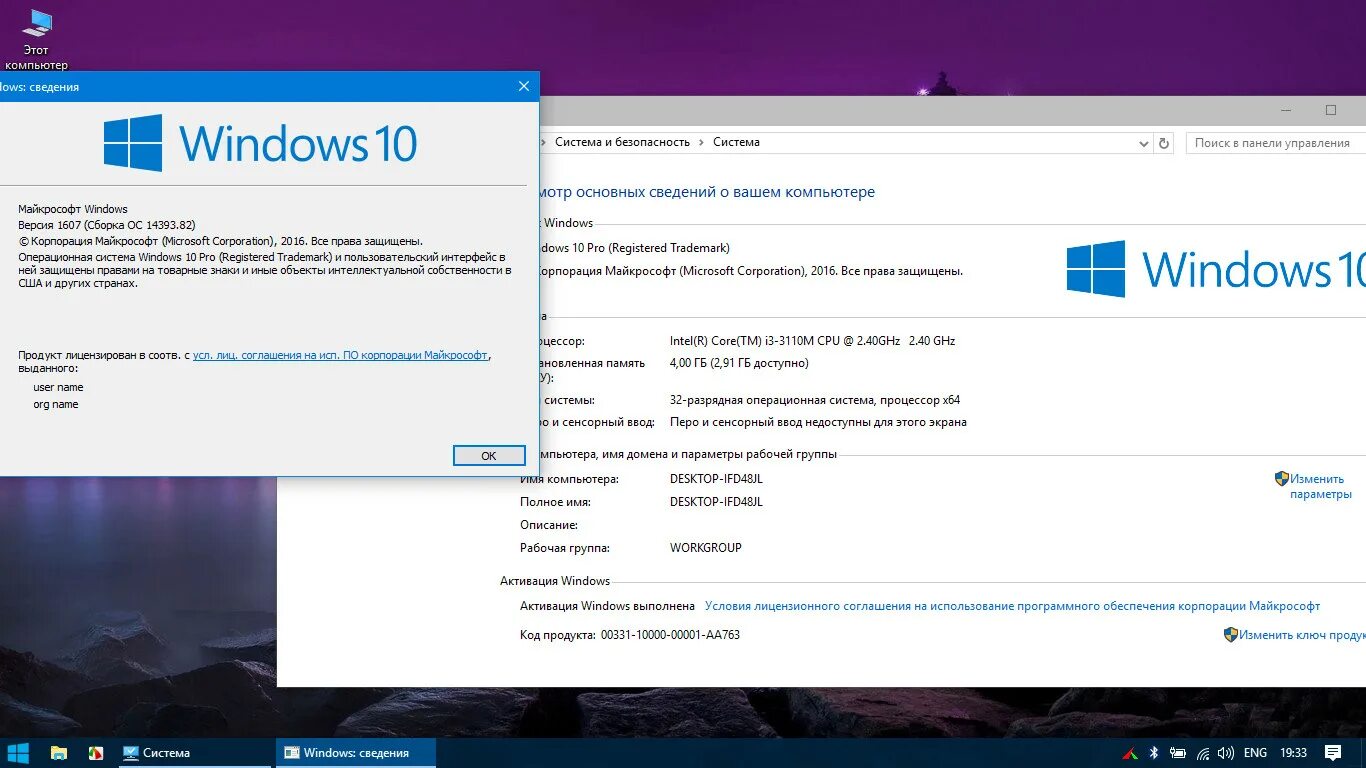Open the Action Center notifications icon
This screenshot has width=1366, height=768.
[x=1333, y=753]
